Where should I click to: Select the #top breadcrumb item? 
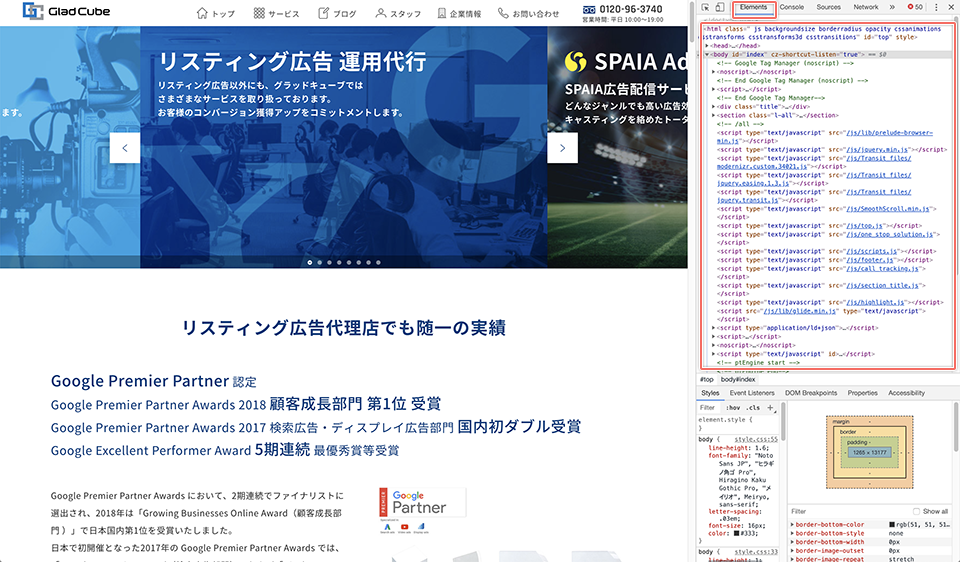tap(707, 380)
